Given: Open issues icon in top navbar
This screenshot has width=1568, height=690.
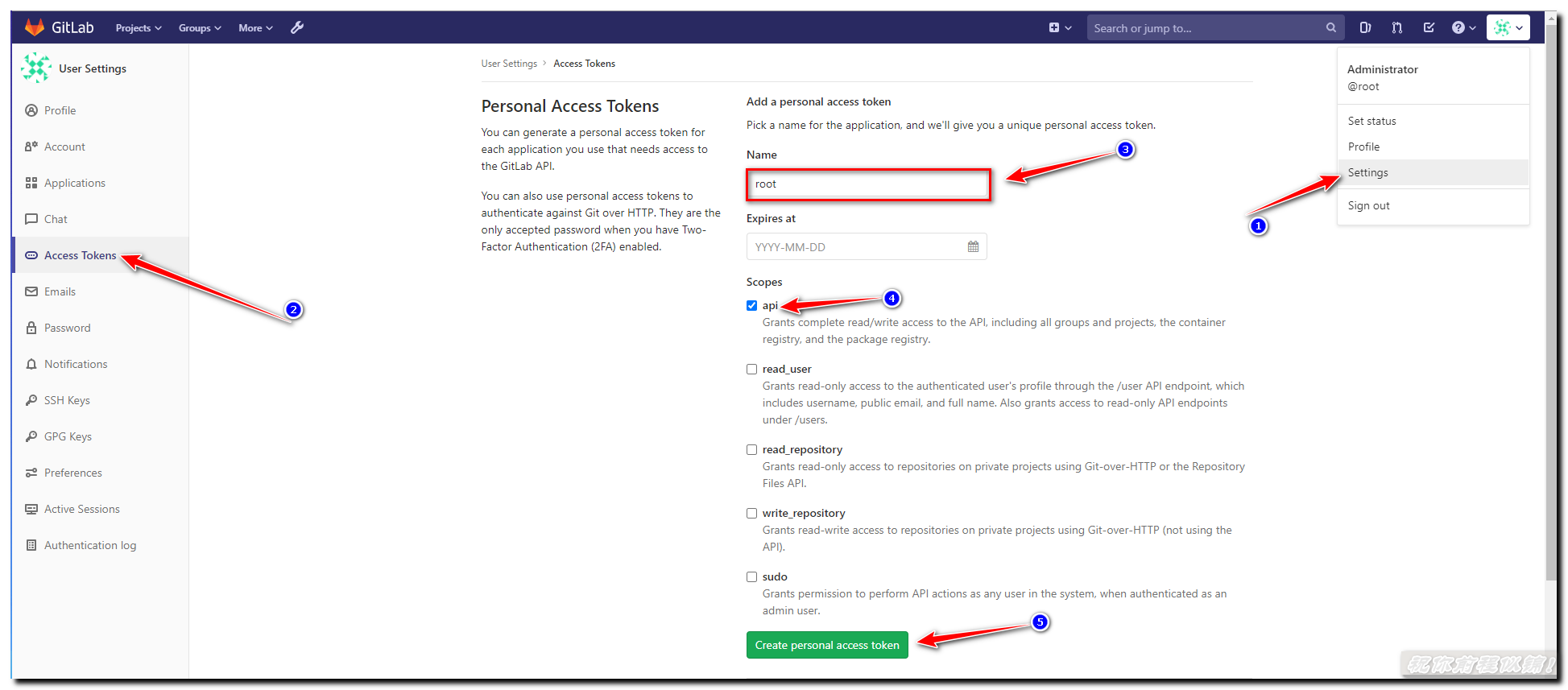Looking at the screenshot, I should tap(1365, 27).
